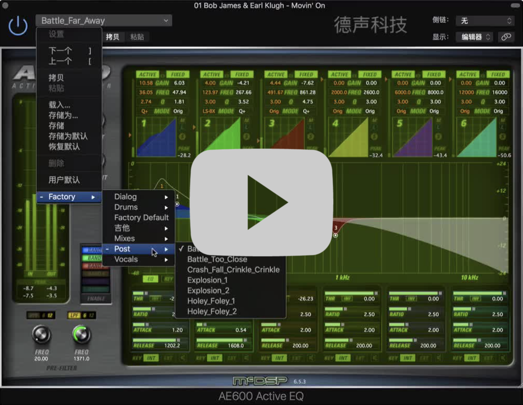523x405 pixels.
Task: Choose 恢复默认 in the preset menu
Action: 69,146
